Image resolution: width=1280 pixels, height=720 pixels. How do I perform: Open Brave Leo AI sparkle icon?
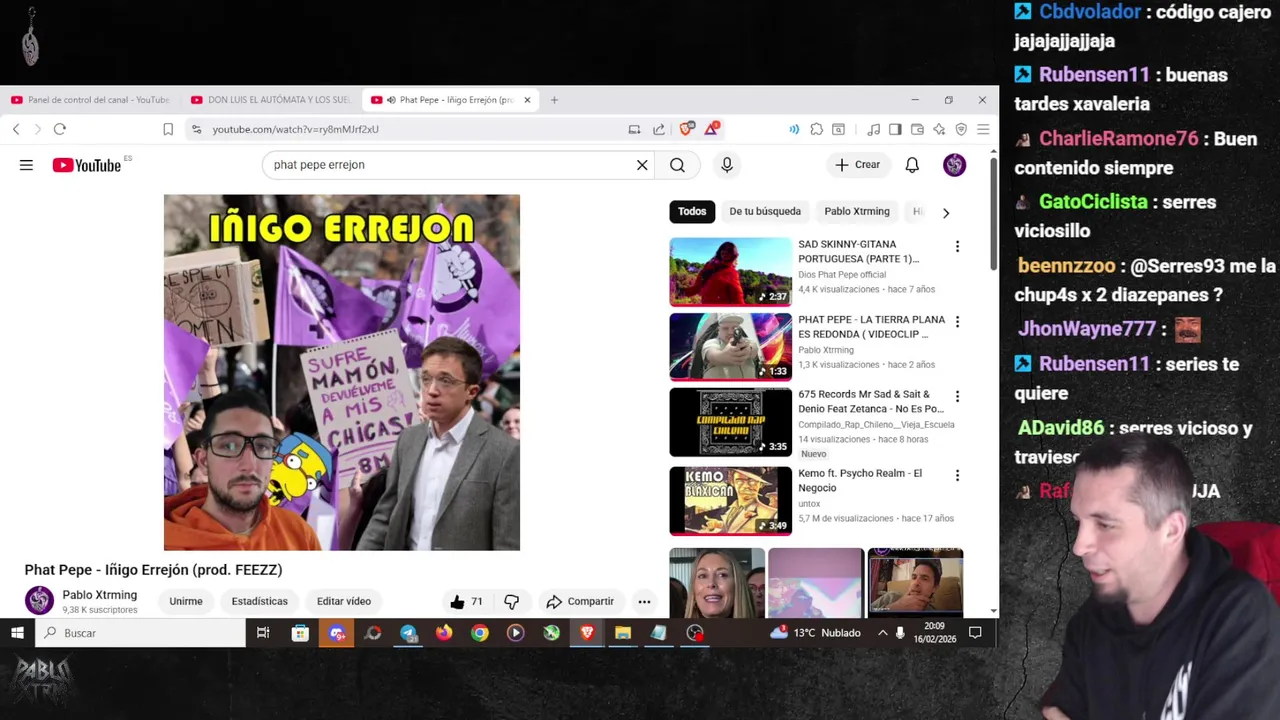pyautogui.click(x=939, y=129)
